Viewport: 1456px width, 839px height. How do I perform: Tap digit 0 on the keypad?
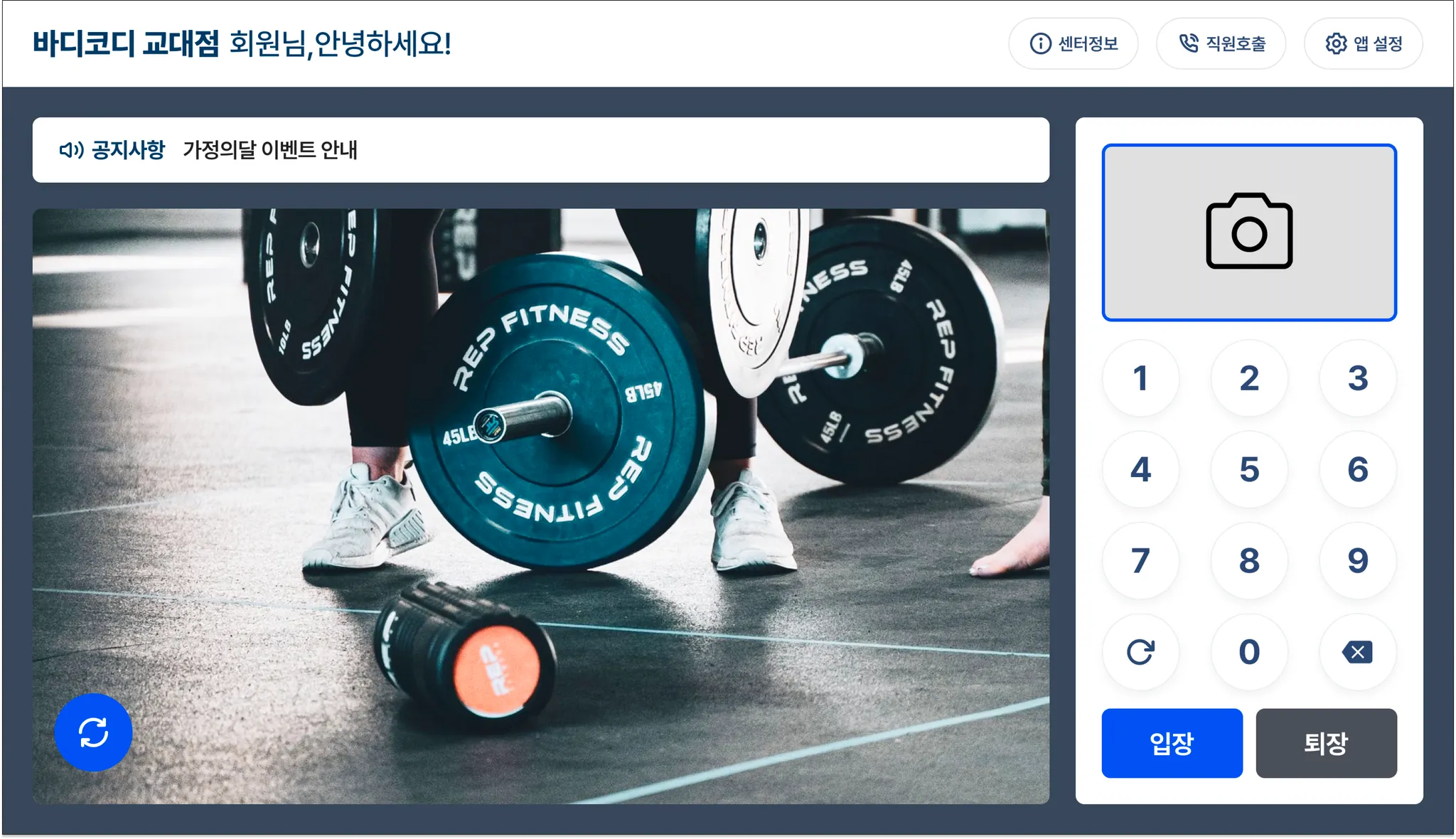coord(1249,651)
